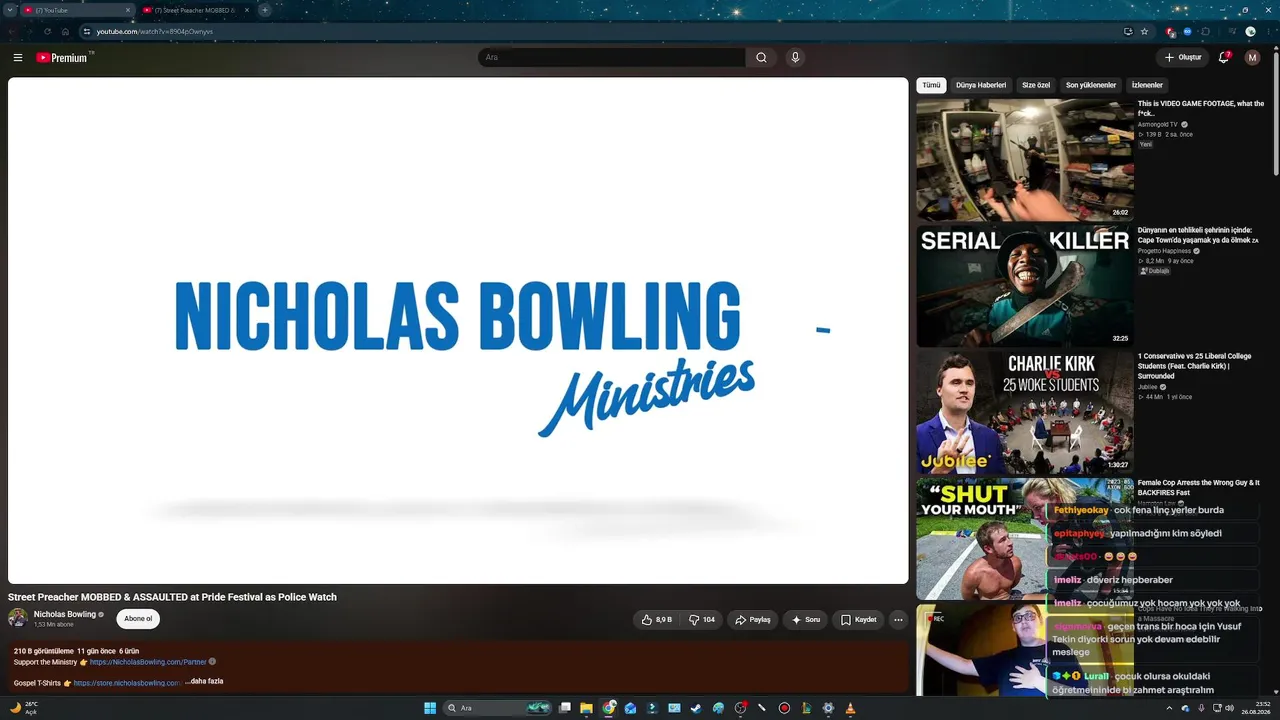The height and width of the screenshot is (720, 1280).
Task: Click the main video player
Action: (x=458, y=331)
